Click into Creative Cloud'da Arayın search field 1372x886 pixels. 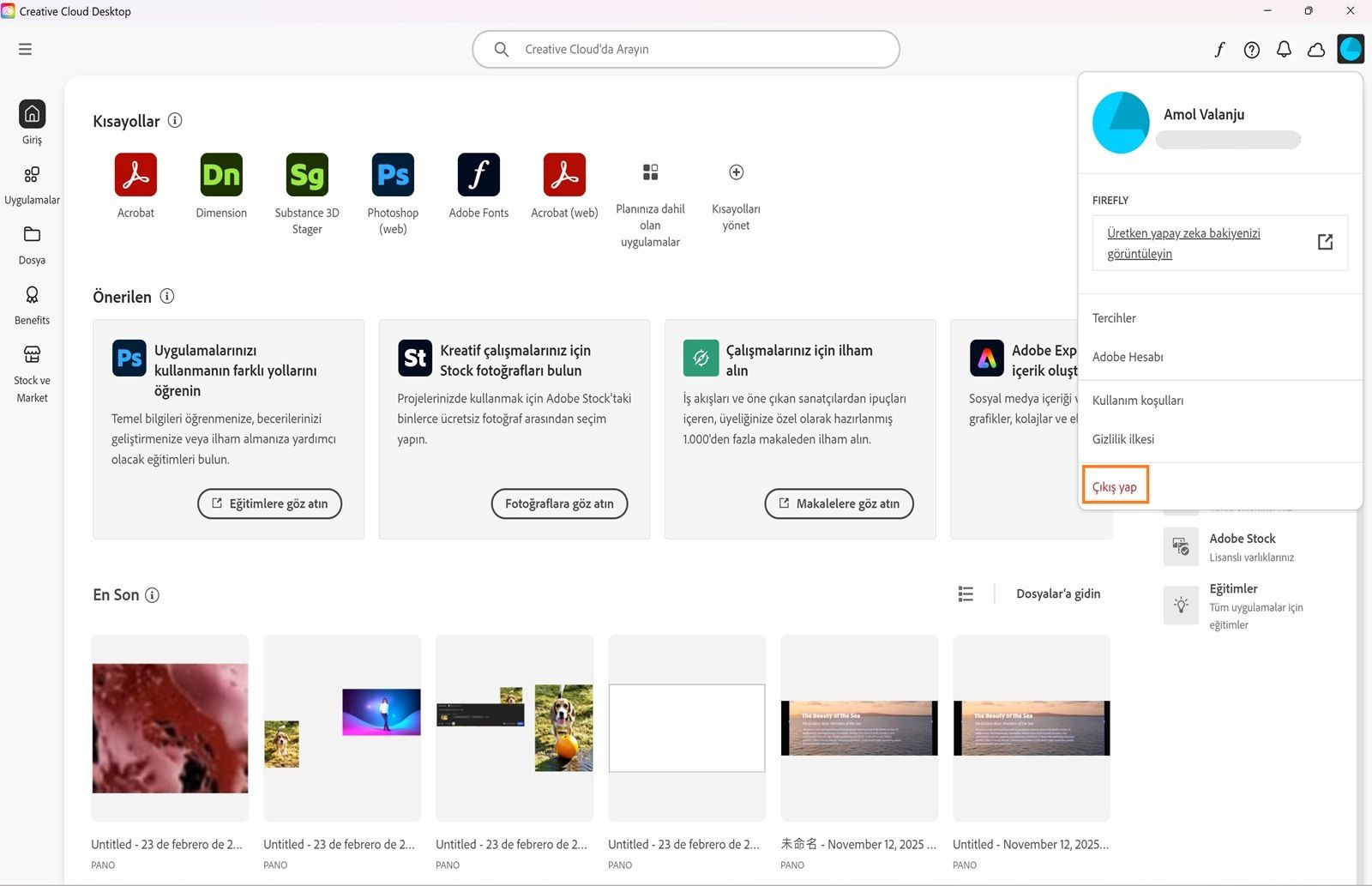[686, 50]
